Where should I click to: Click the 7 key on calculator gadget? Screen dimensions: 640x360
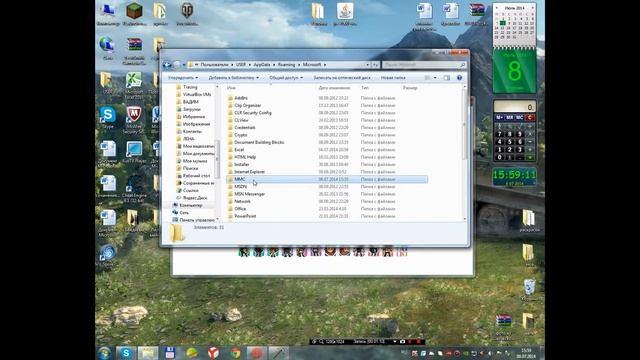[x=500, y=134]
